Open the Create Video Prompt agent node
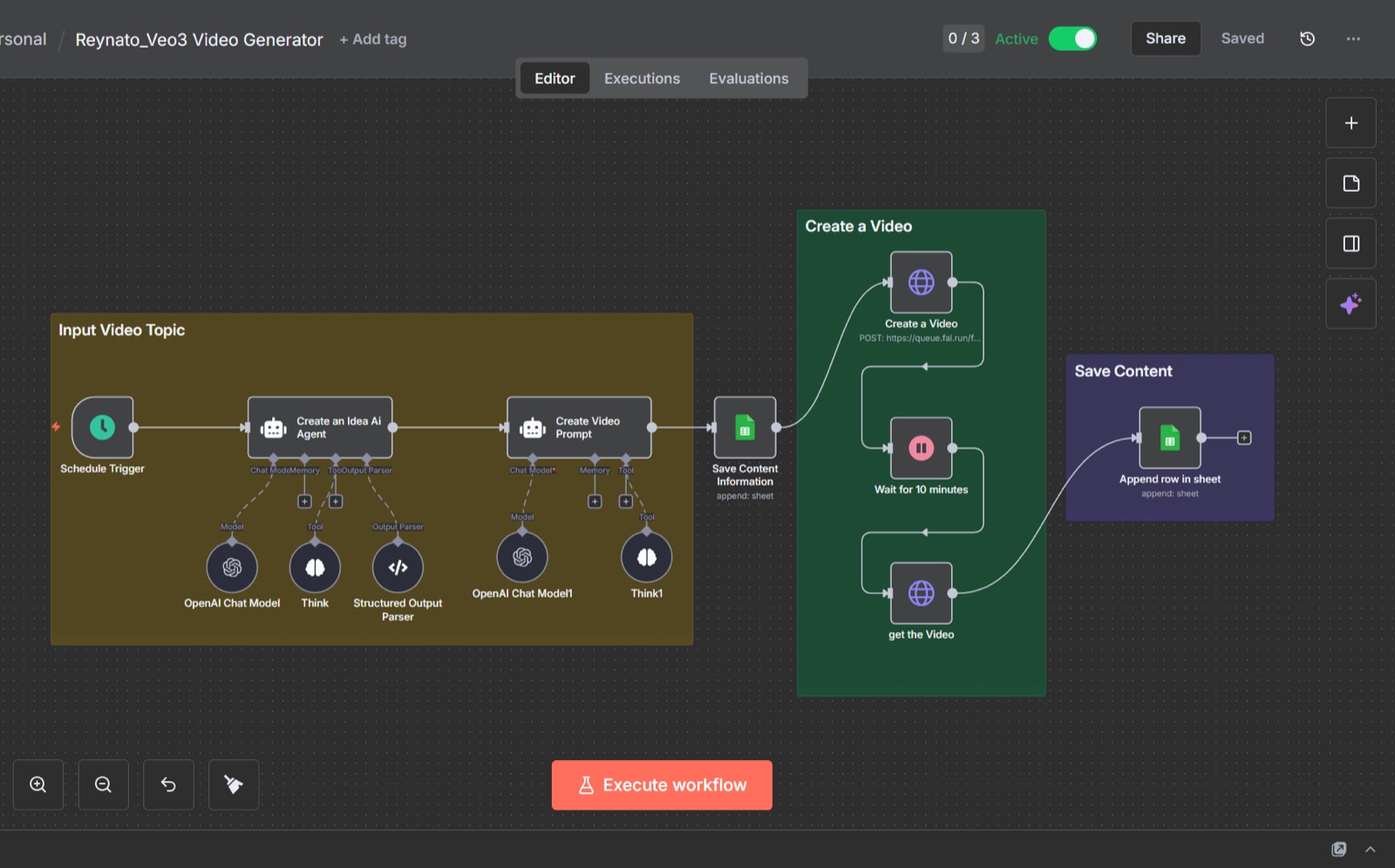Image resolution: width=1395 pixels, height=868 pixels. point(579,427)
